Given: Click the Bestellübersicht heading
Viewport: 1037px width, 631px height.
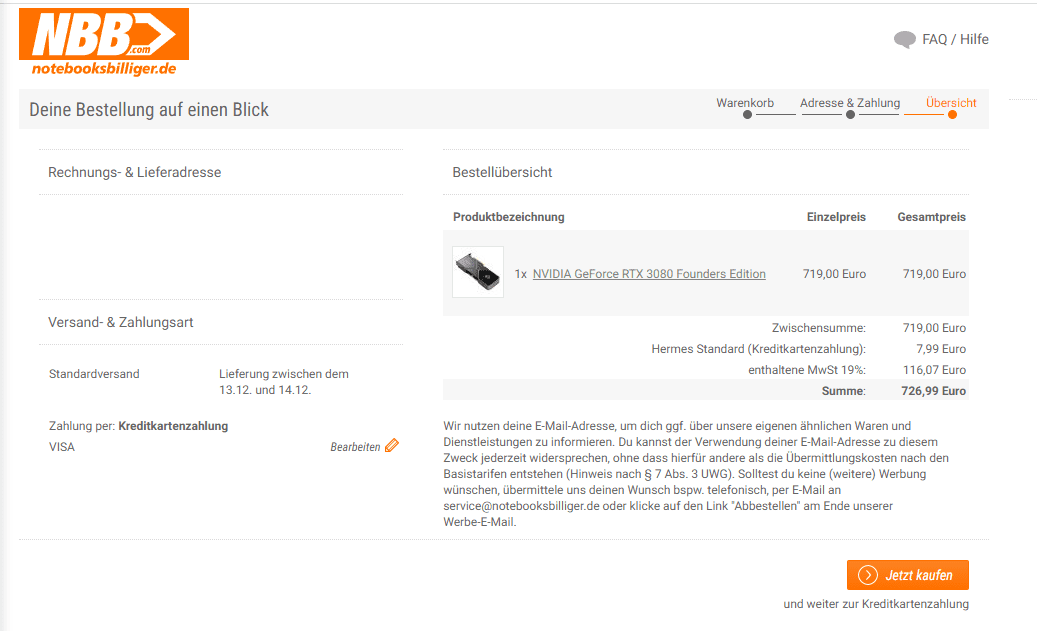Looking at the screenshot, I should (502, 172).
